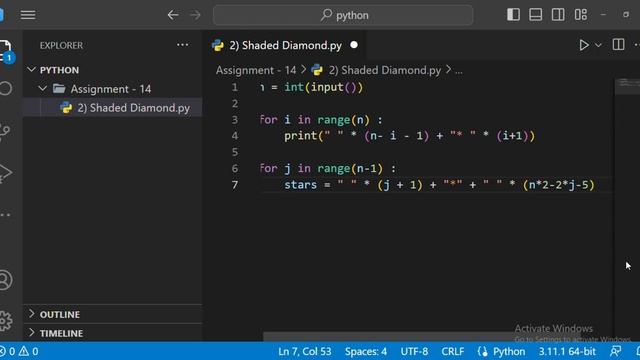
Task: Click 2) Shaded Diamond.py breadcrumb
Action: [x=376, y=70]
